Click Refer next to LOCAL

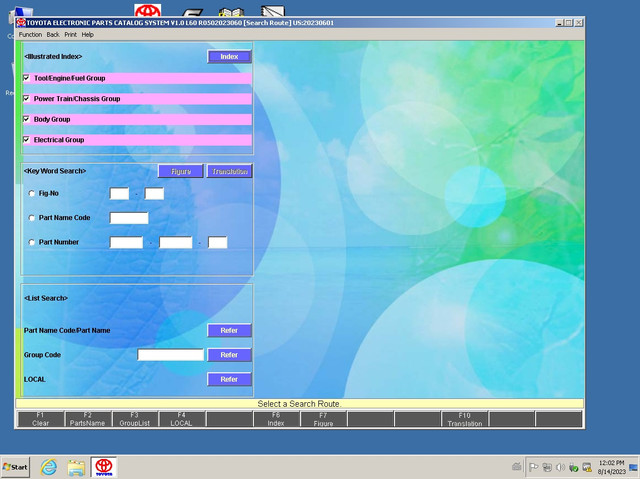coord(229,379)
